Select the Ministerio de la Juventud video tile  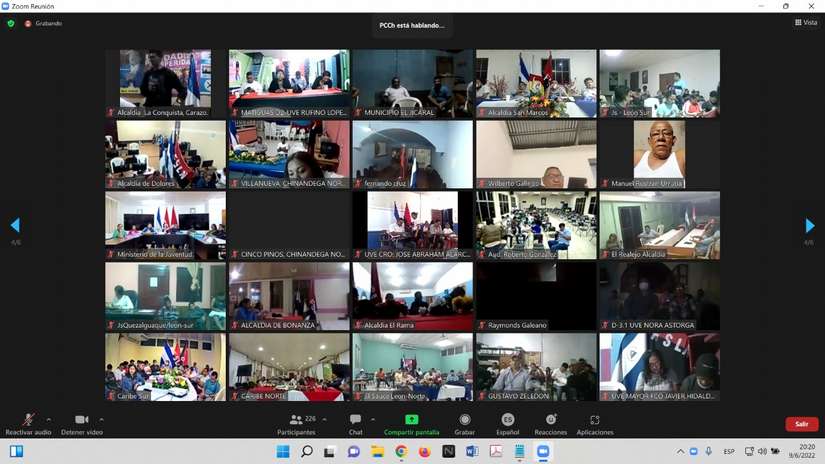(166, 225)
